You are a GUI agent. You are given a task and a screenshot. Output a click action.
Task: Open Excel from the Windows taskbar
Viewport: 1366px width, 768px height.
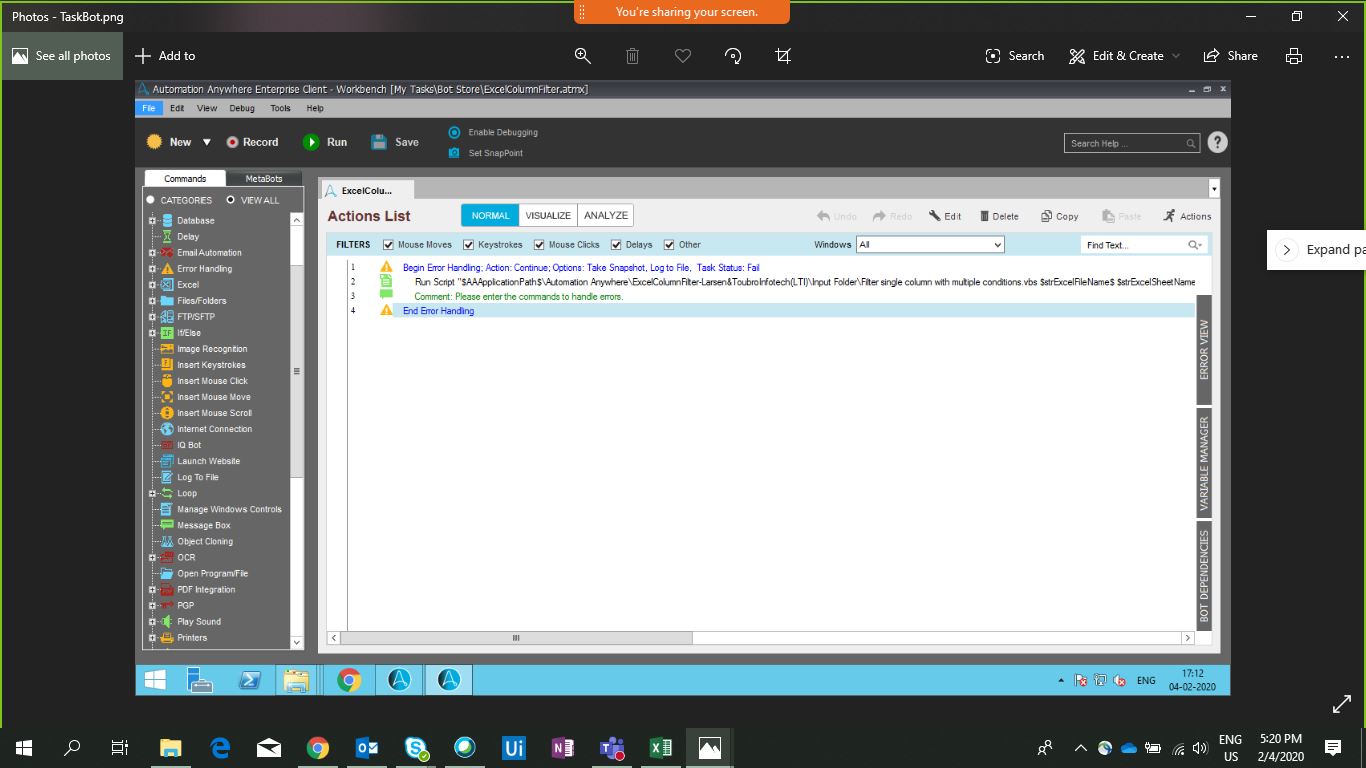point(660,747)
